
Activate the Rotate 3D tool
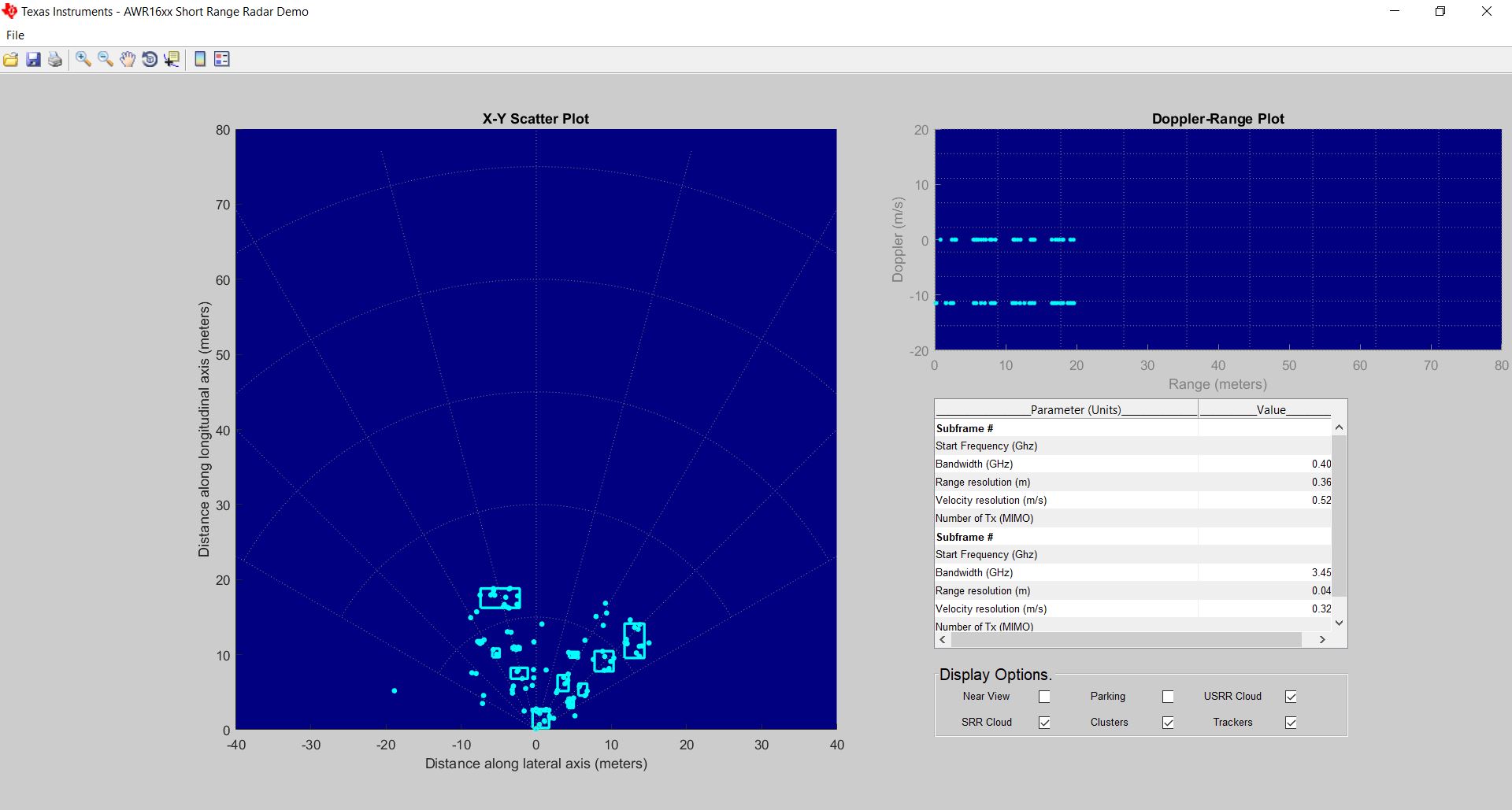coord(150,59)
